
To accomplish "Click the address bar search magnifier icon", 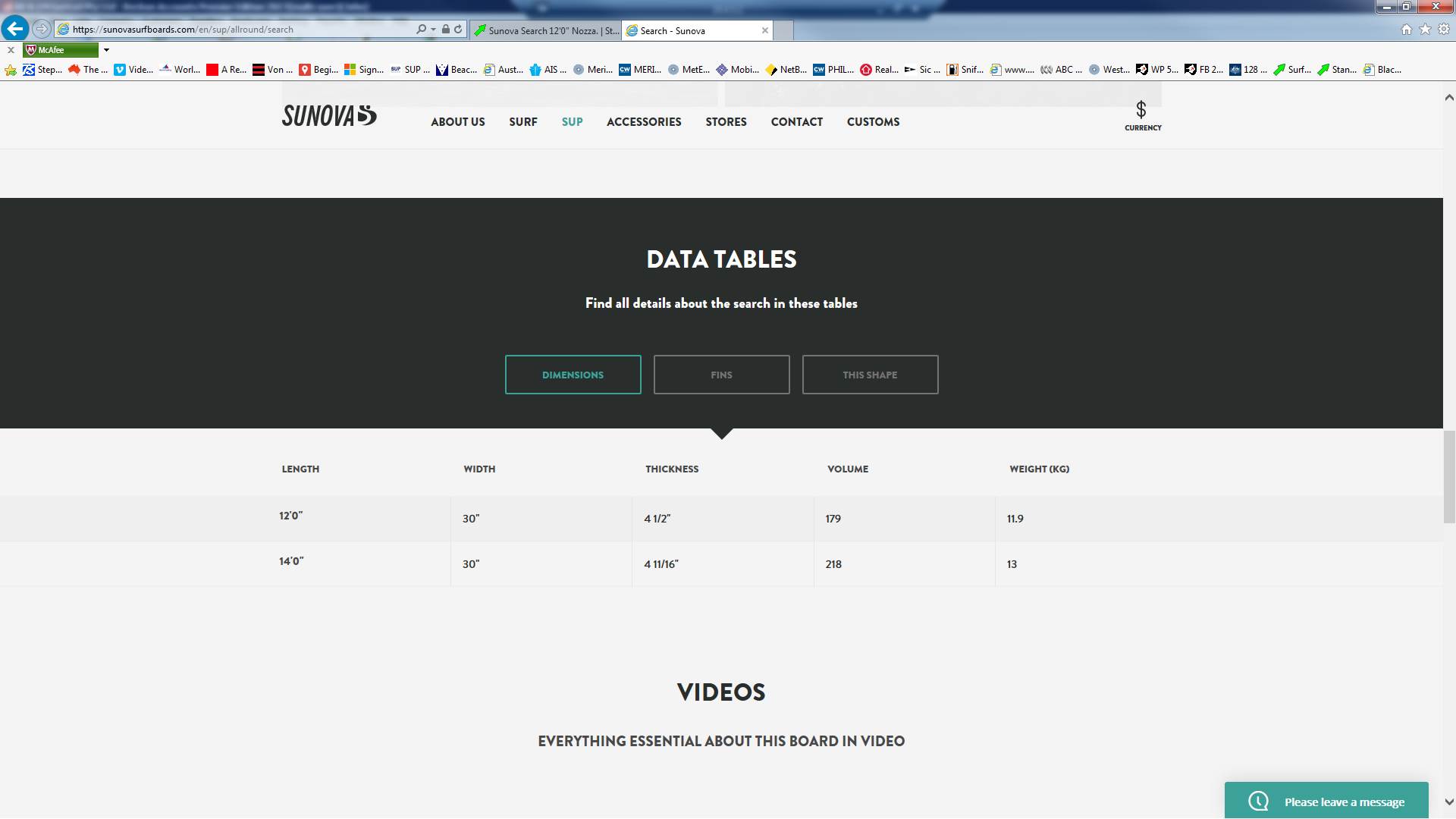I will click(421, 30).
